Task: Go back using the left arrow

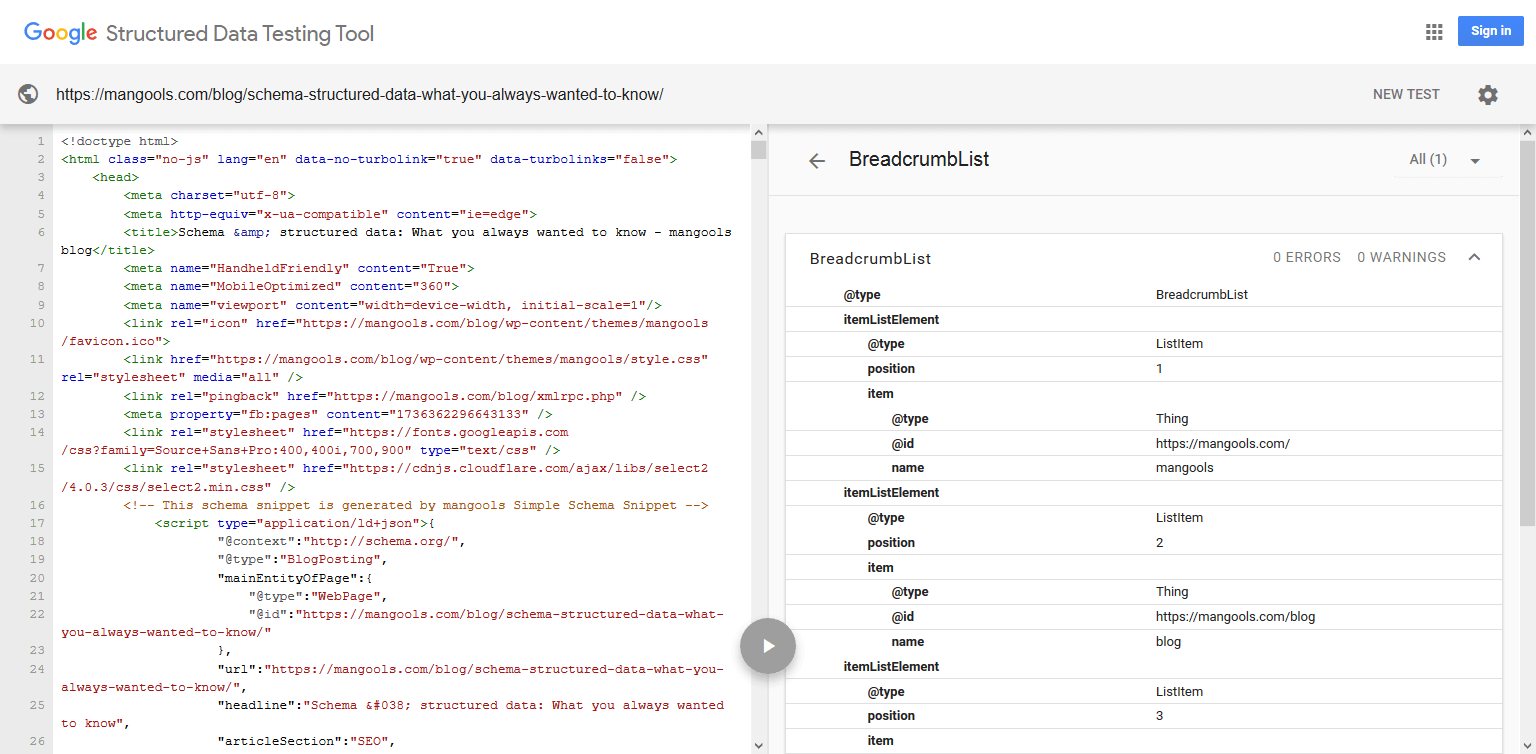Action: point(817,161)
